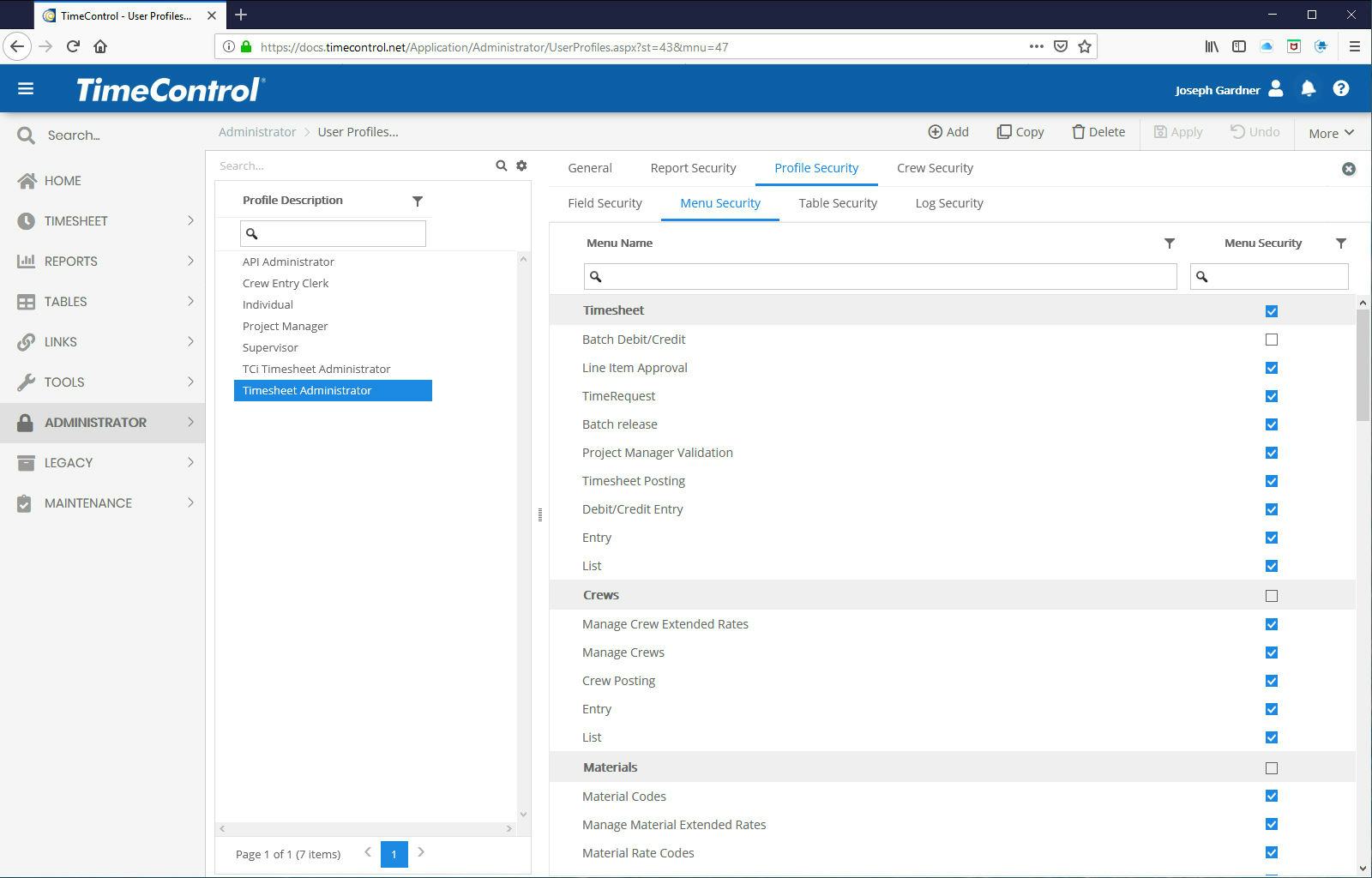This screenshot has width=1372, height=878.
Task: Uncheck the Timesheet menu security checkbox
Action: [x=1272, y=310]
